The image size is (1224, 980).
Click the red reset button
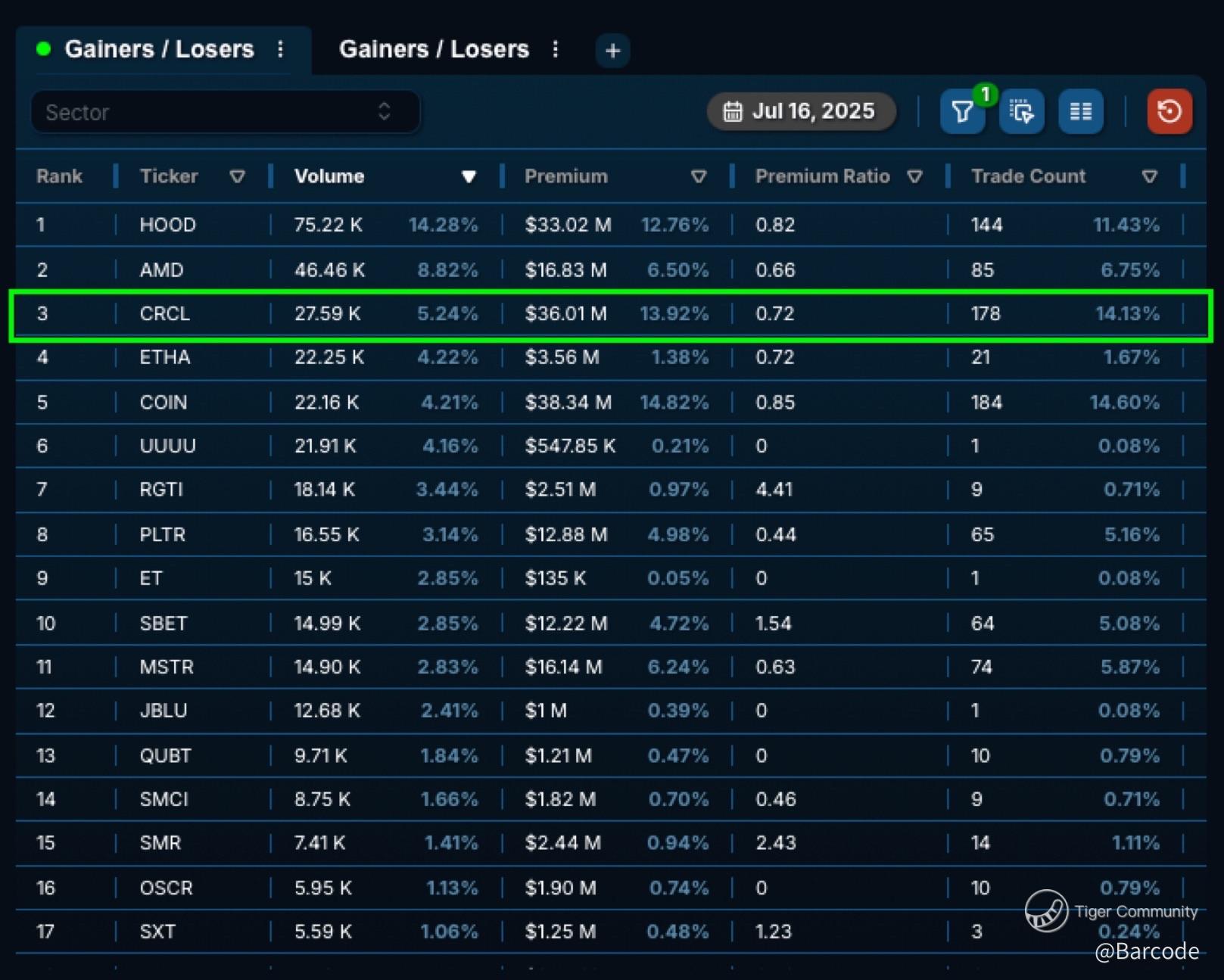click(1169, 112)
